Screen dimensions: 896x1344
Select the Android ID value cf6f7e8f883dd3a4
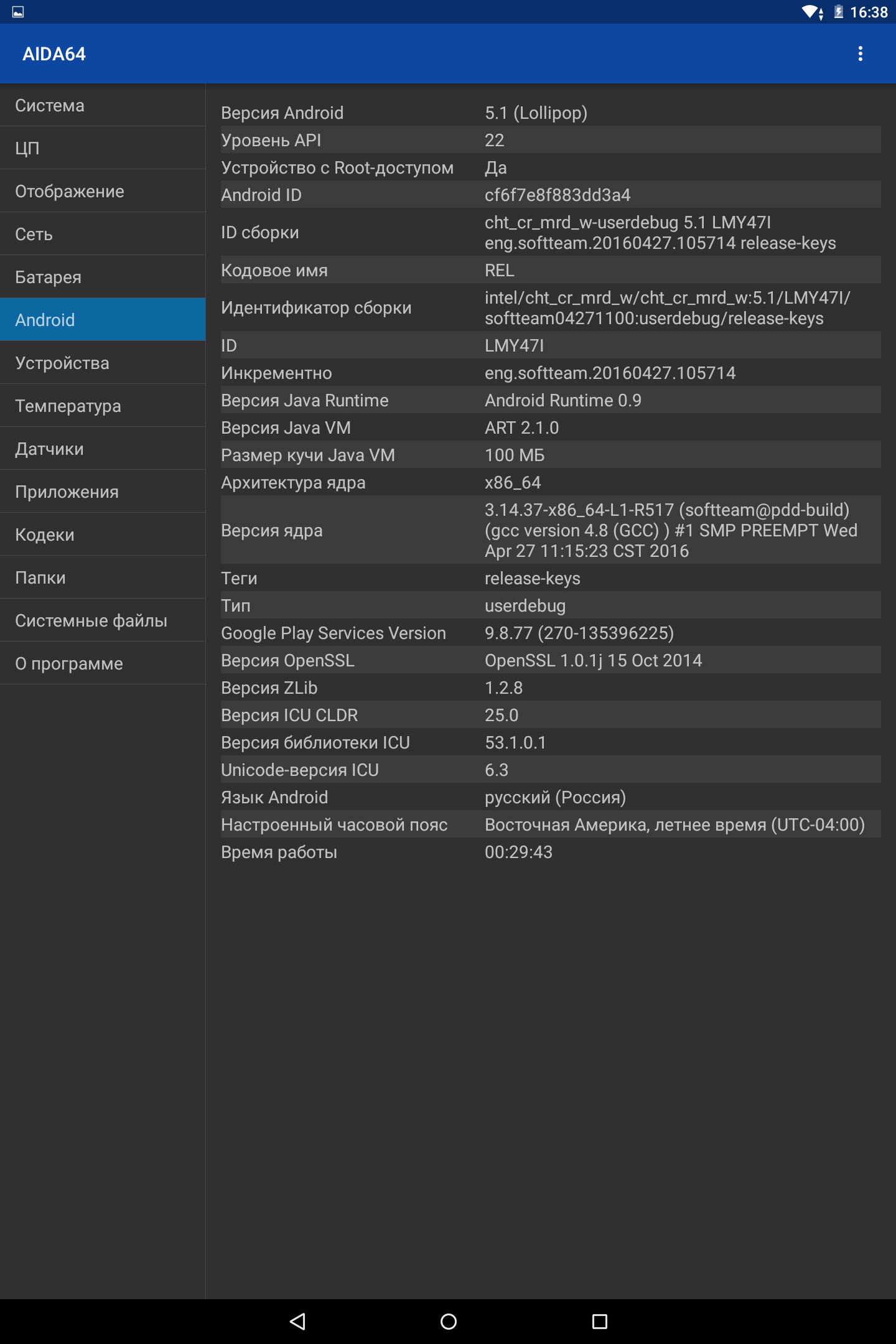coord(558,195)
